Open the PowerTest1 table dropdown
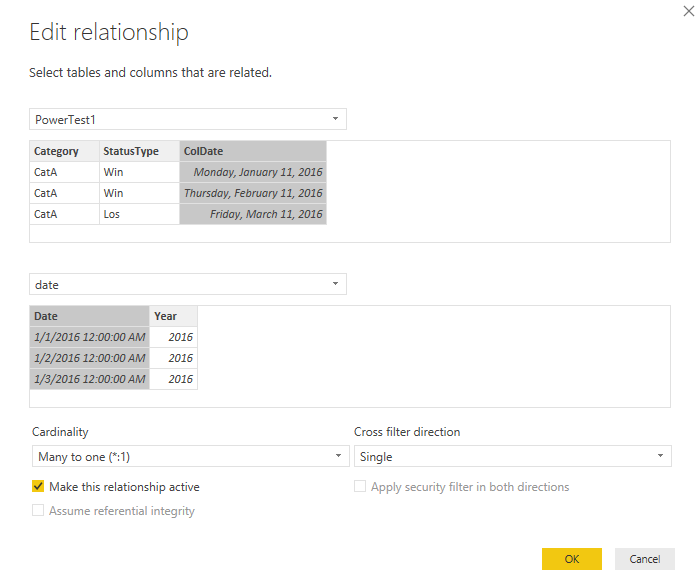 (x=188, y=119)
